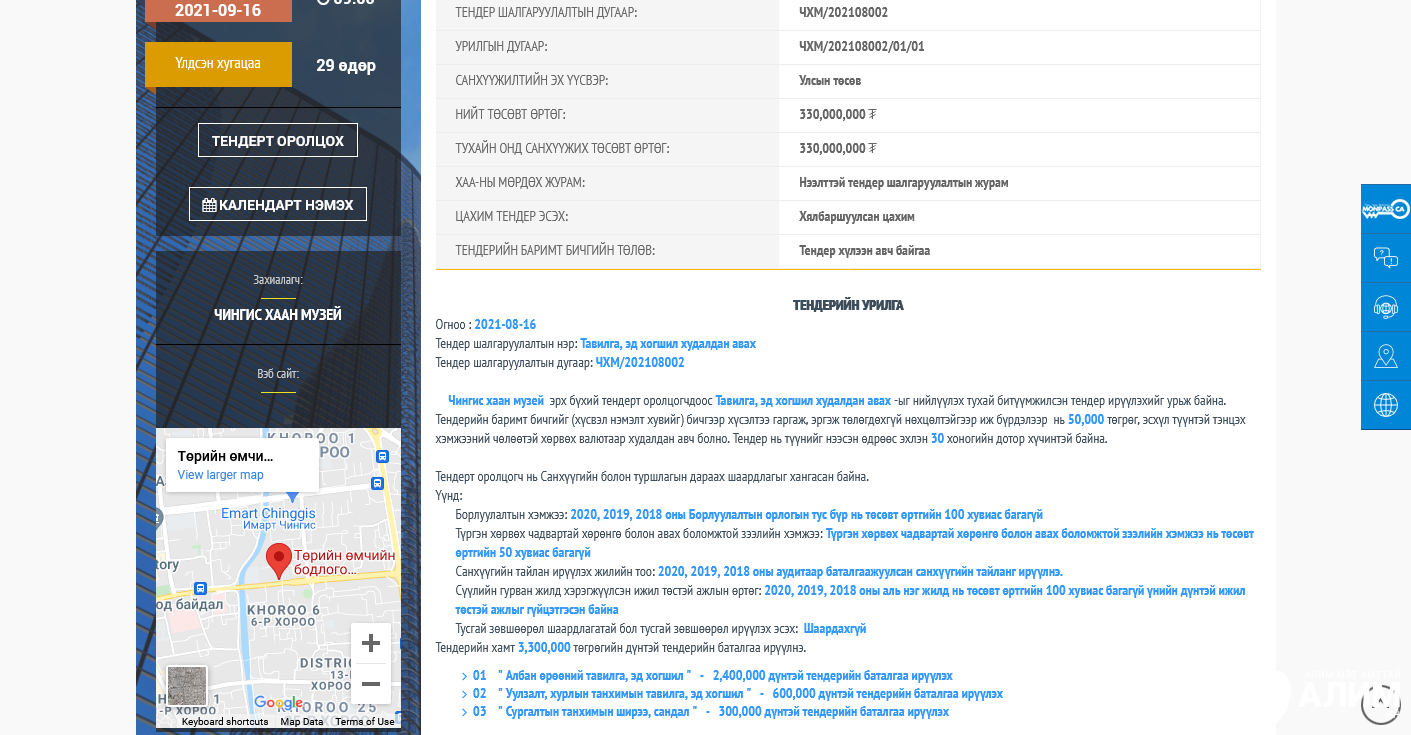Zoom out on the map
This screenshot has width=1411, height=735.
click(x=370, y=684)
